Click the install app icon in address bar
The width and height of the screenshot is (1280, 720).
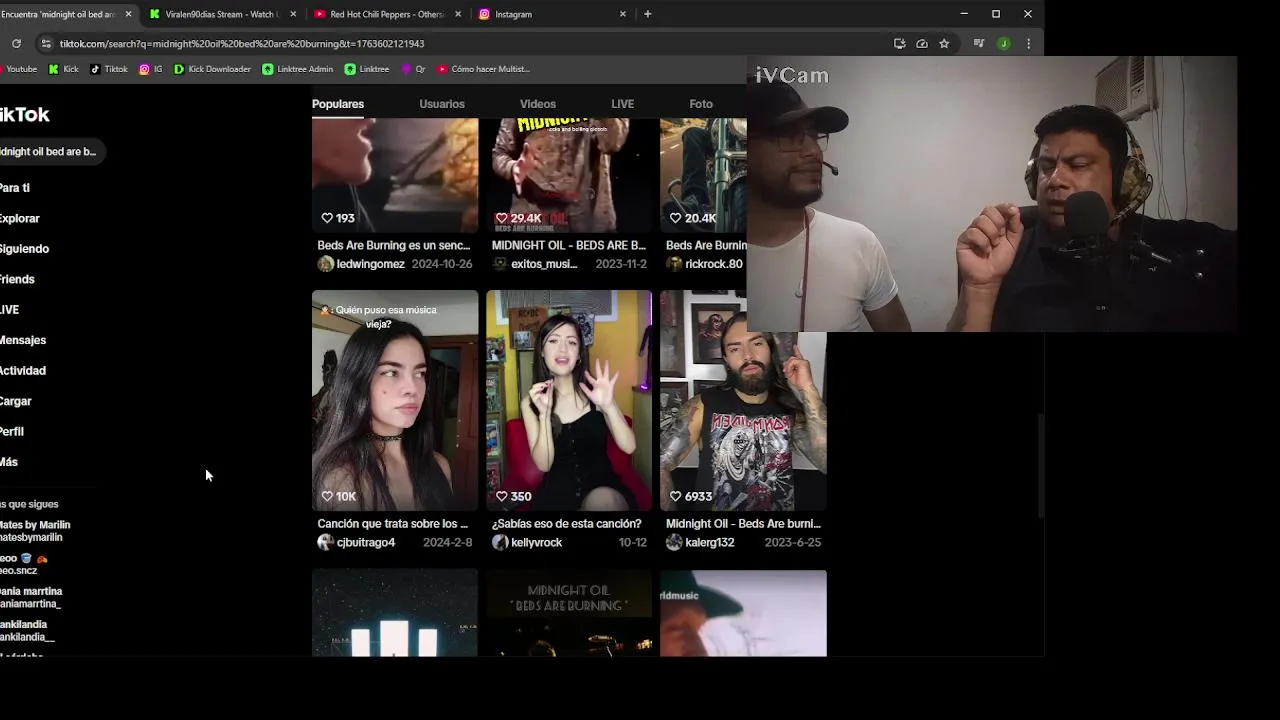pyautogui.click(x=900, y=43)
